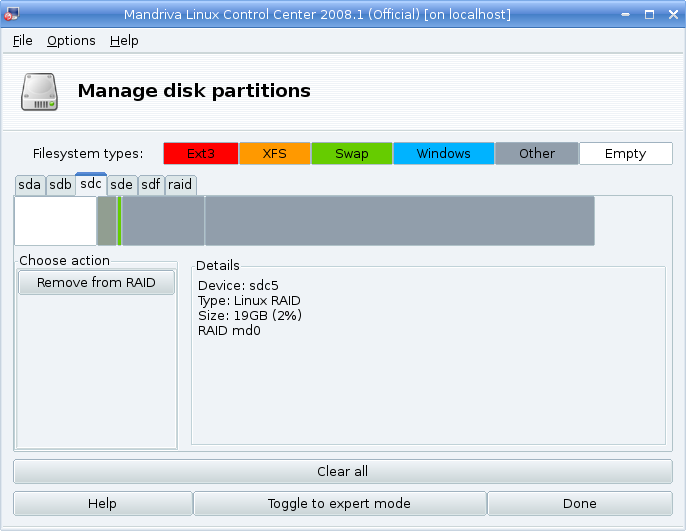The width and height of the screenshot is (686, 531).
Task: Select the red Ext3 filesystem type
Action: tap(201, 154)
